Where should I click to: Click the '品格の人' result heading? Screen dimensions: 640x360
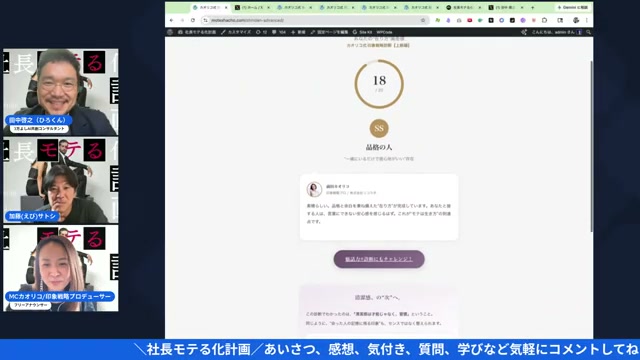(379, 147)
